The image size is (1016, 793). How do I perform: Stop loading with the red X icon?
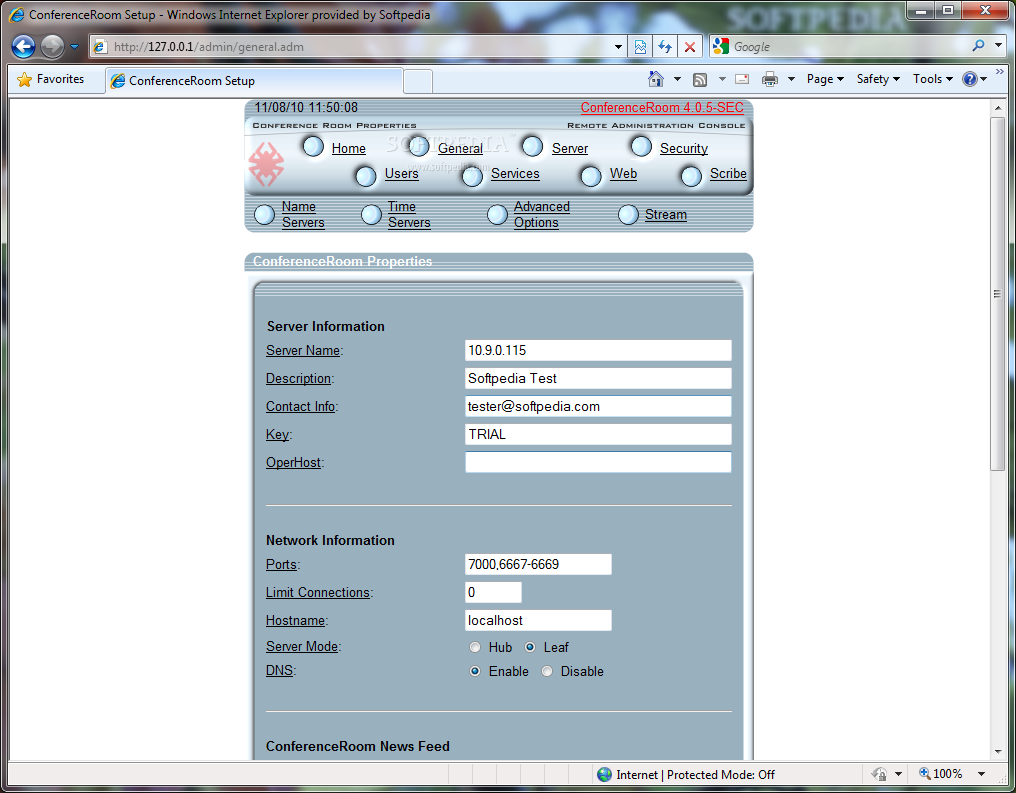tap(689, 47)
